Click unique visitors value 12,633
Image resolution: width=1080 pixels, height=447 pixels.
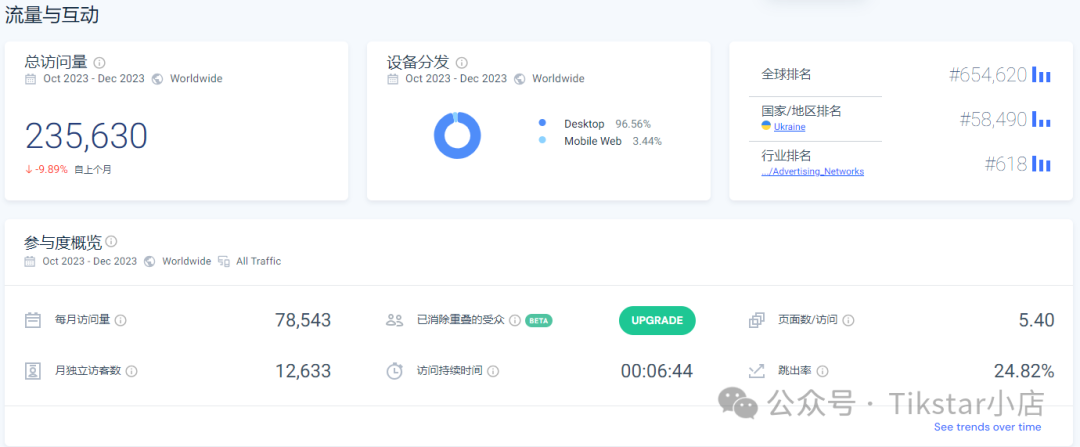tap(303, 371)
